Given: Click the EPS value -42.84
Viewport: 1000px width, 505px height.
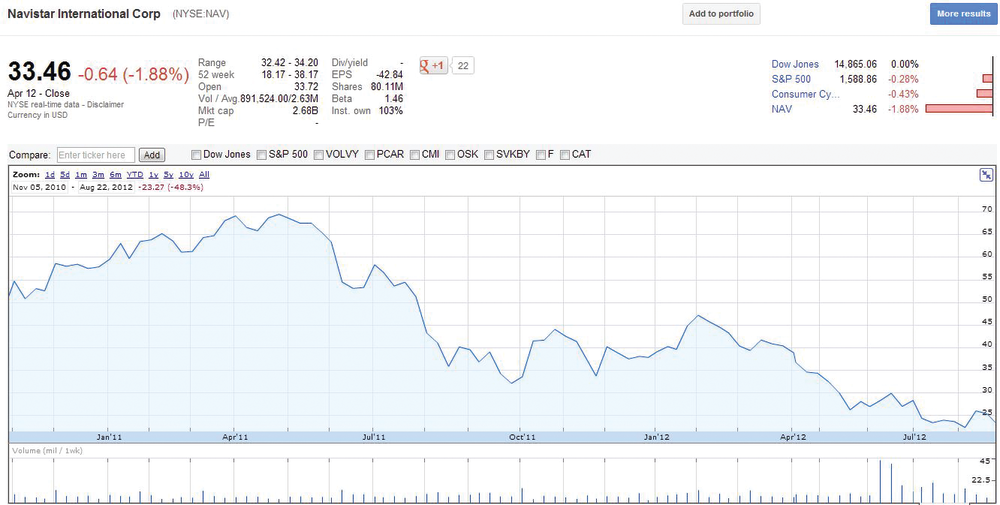Looking at the screenshot, I should point(390,75).
